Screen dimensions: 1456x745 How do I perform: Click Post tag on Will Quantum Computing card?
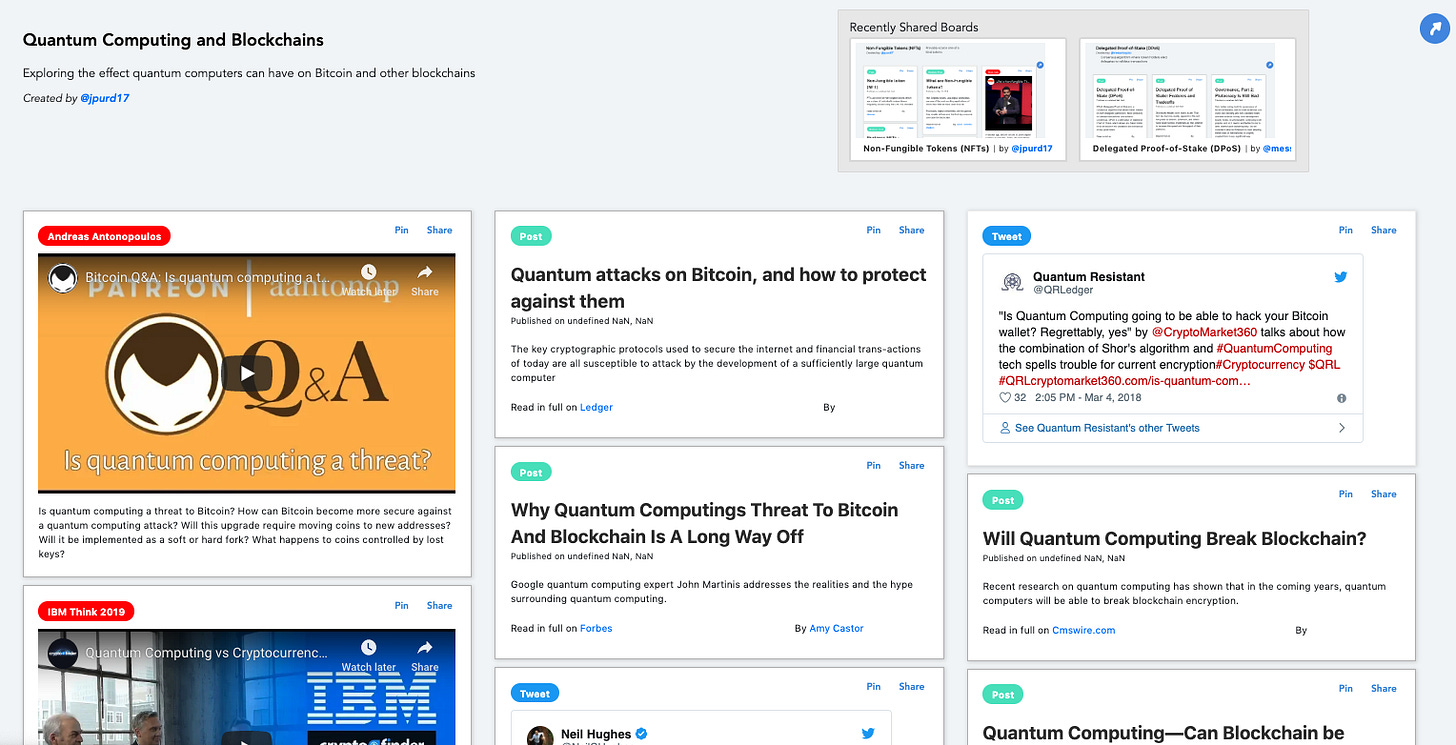1003,500
